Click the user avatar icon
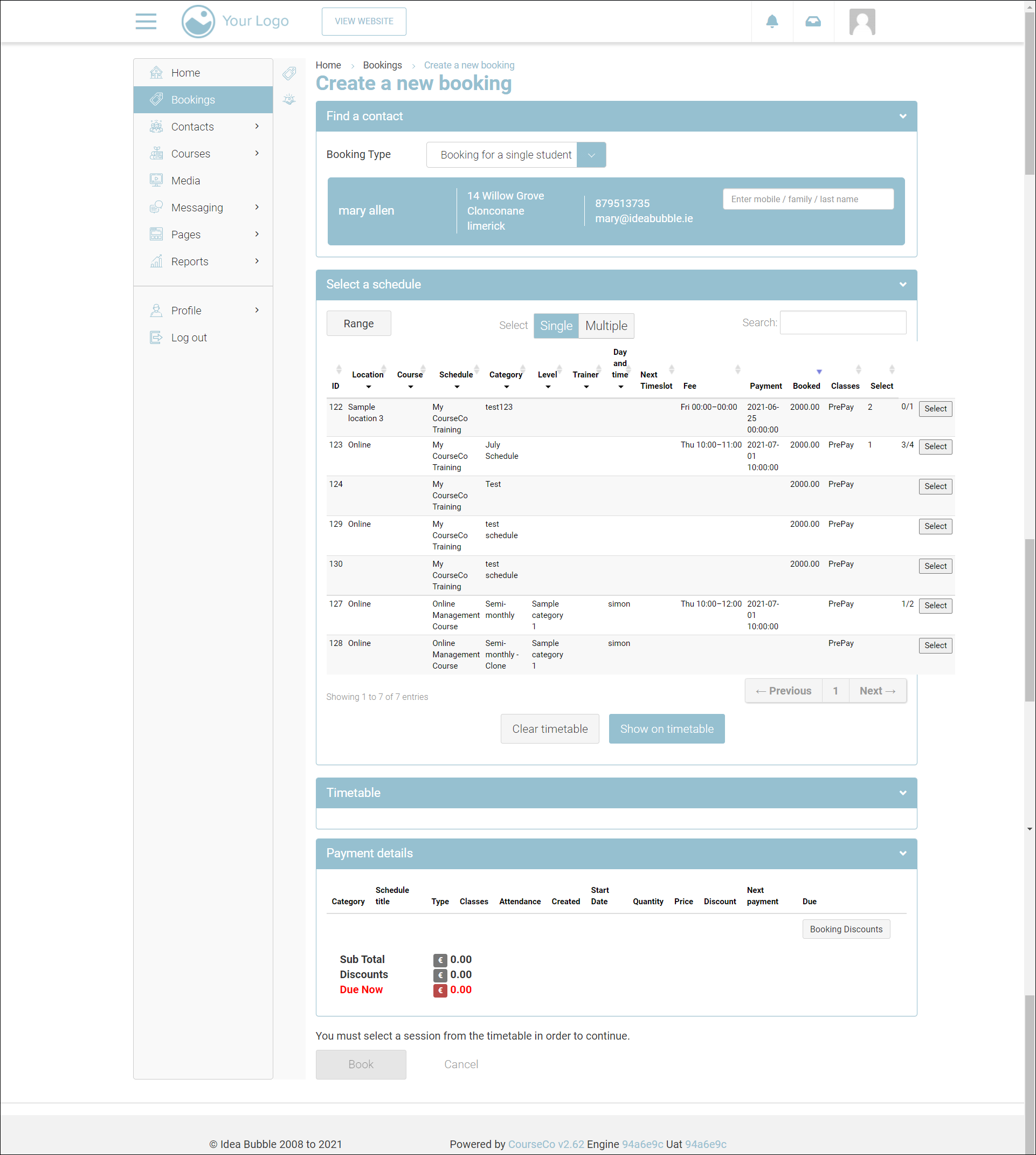This screenshot has height=1155, width=1036. [862, 22]
